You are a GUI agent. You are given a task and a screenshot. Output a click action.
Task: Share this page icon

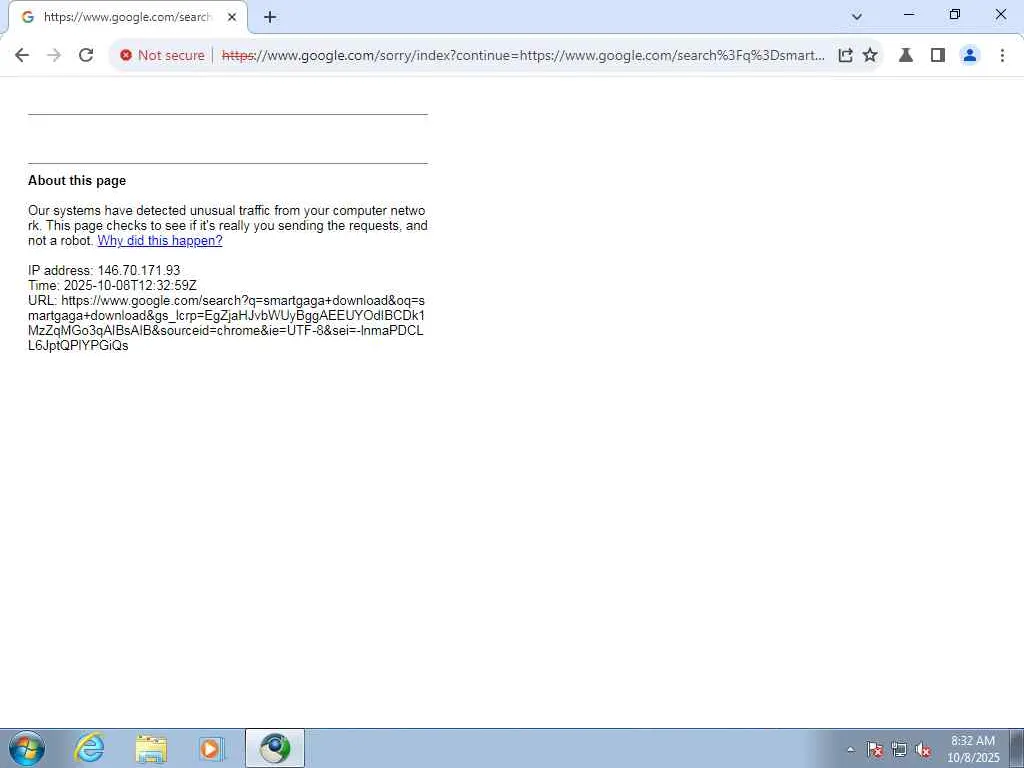pyautogui.click(x=845, y=56)
